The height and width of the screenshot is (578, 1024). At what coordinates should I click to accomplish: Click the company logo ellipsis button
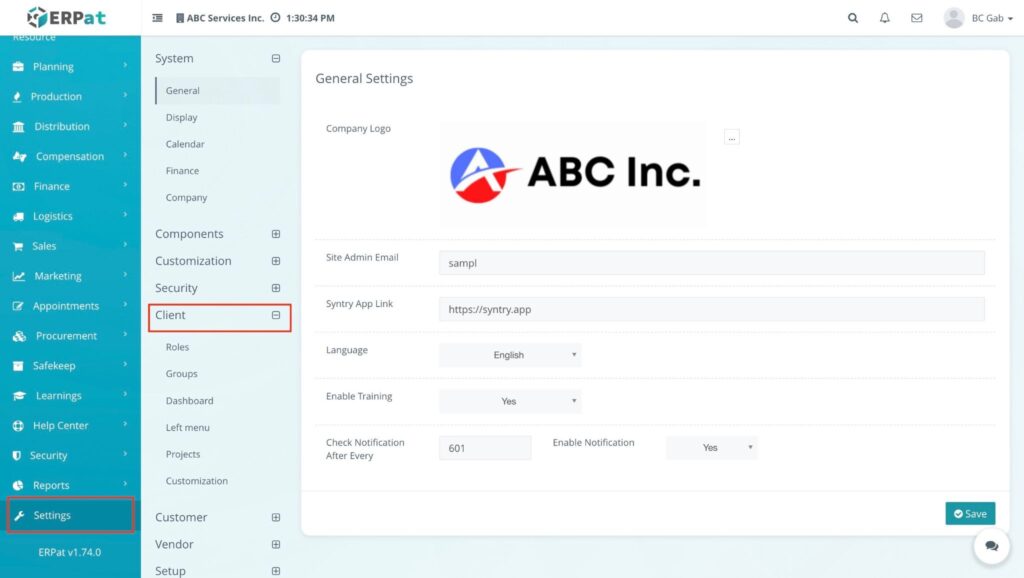[x=731, y=137]
